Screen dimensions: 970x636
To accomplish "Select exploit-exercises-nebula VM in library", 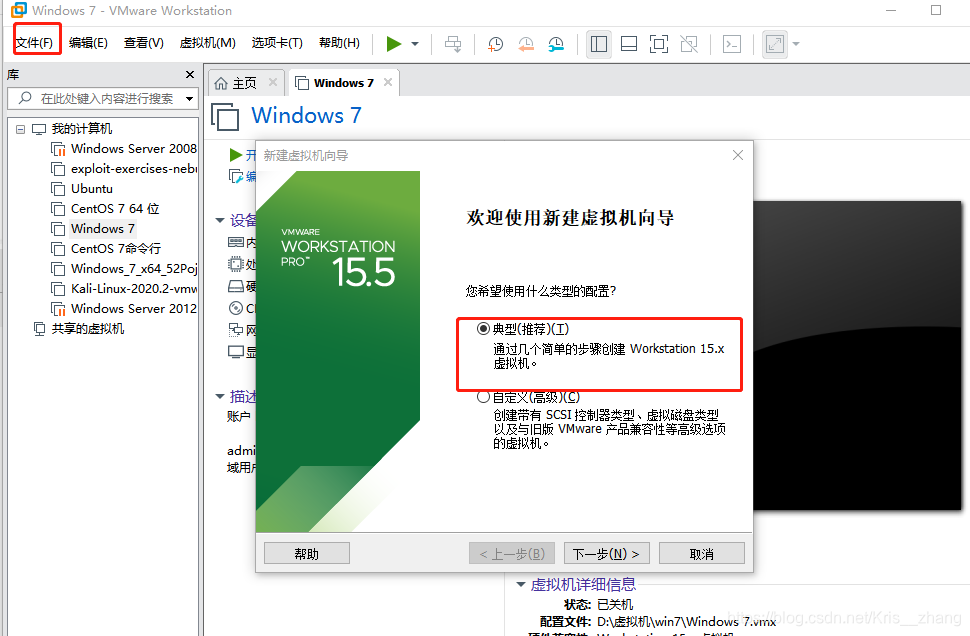I will (124, 168).
